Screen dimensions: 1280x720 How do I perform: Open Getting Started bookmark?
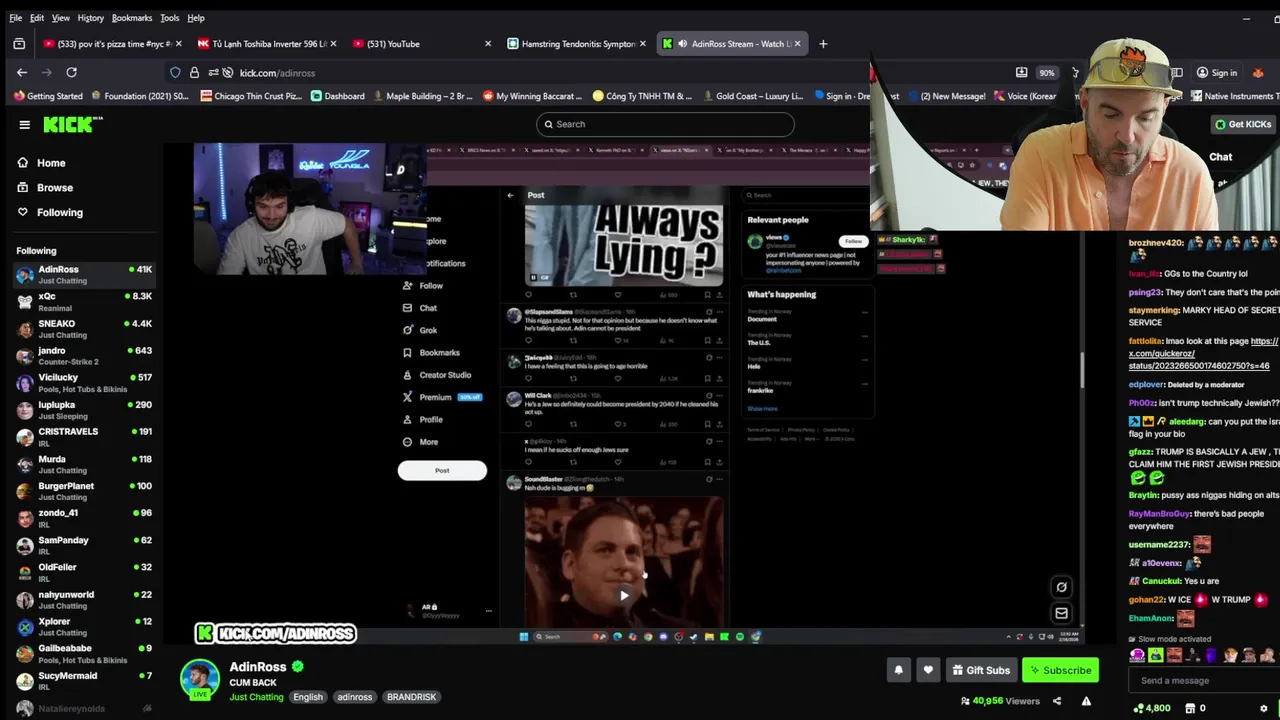pyautogui.click(x=47, y=96)
